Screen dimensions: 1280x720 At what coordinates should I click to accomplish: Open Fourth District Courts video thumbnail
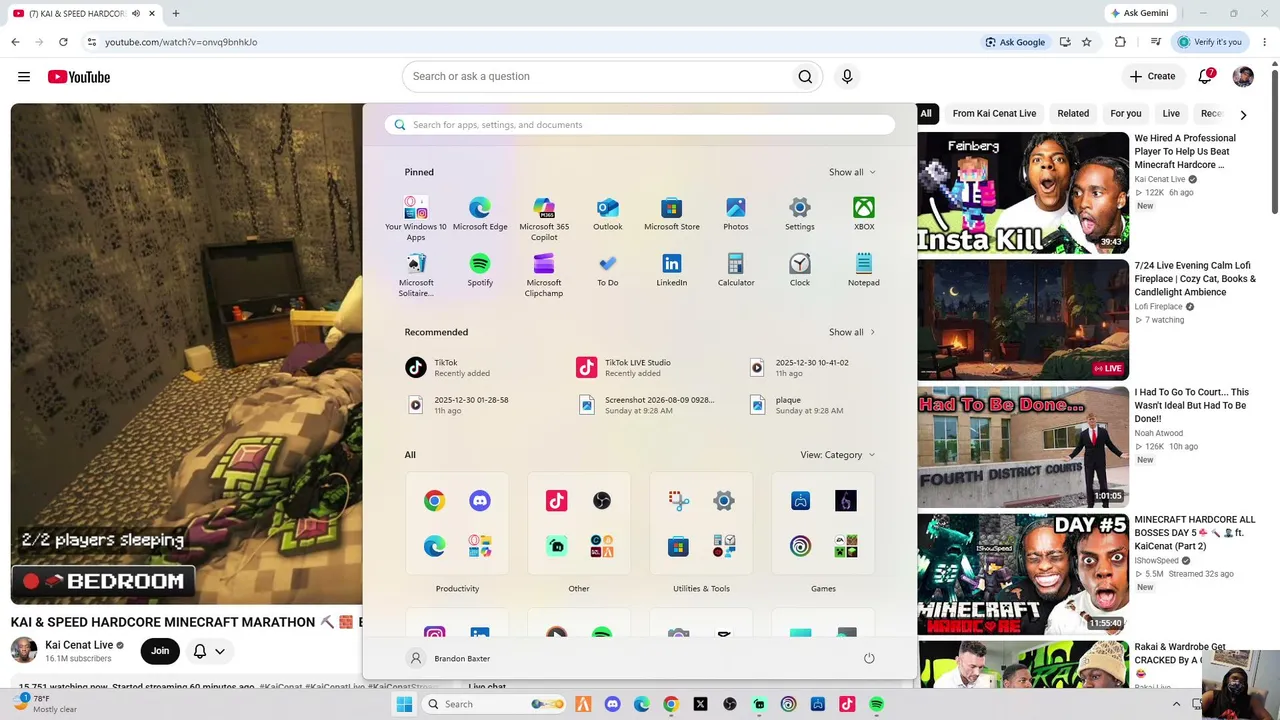pos(1023,447)
